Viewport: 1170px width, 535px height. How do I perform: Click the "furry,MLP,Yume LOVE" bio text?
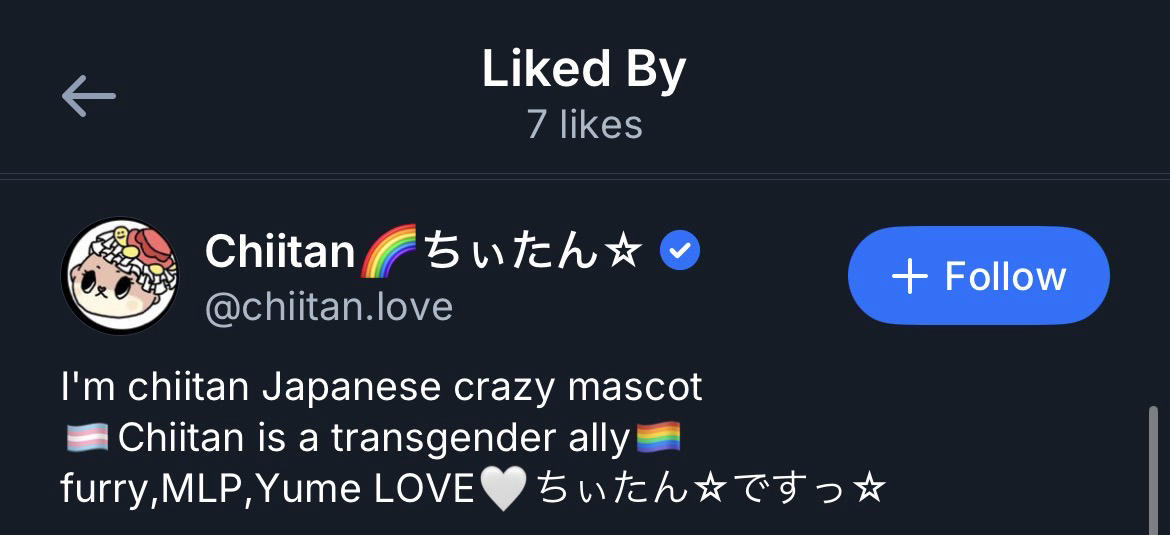point(266,490)
